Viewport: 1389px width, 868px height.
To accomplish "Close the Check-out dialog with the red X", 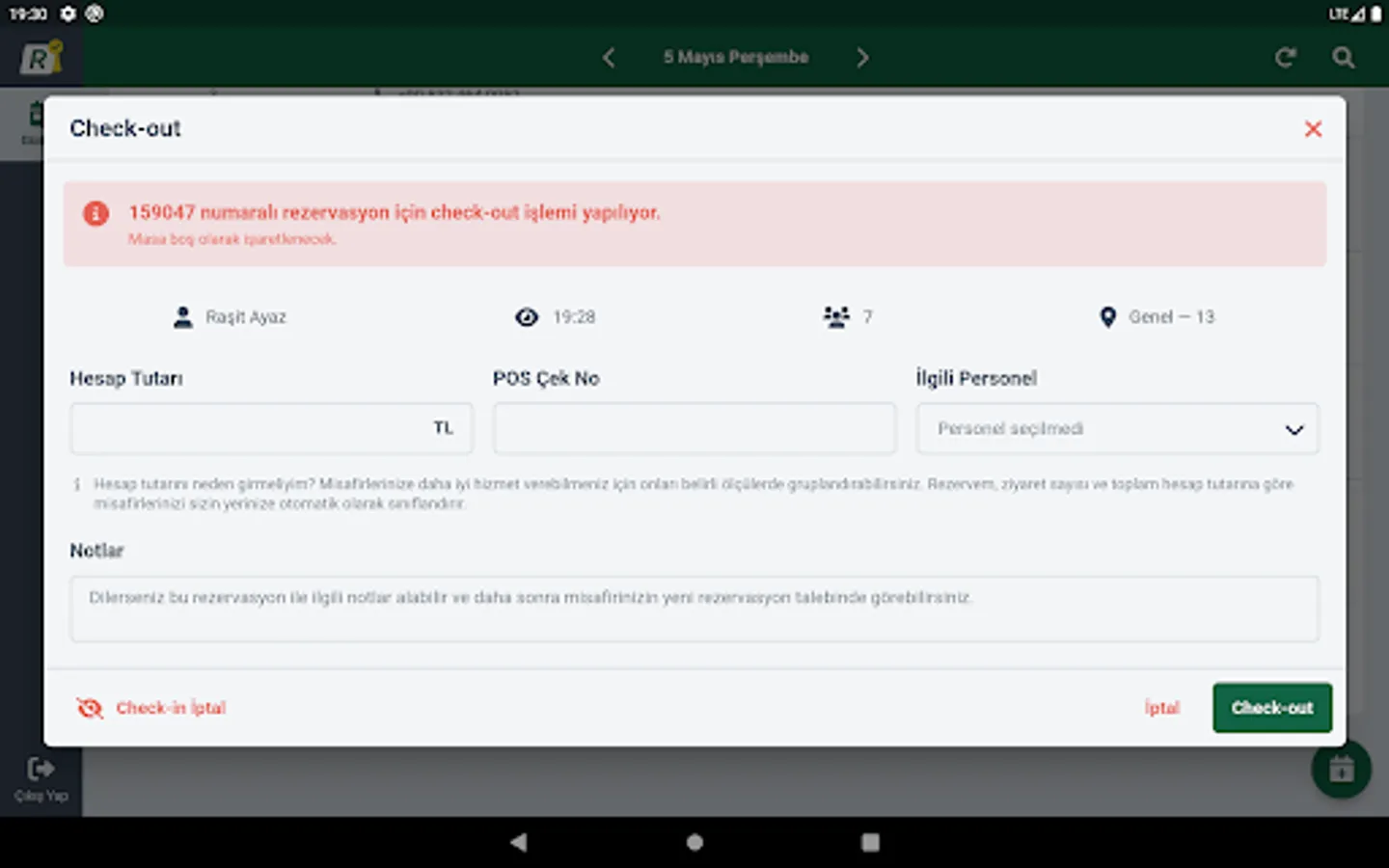I will click(x=1313, y=129).
